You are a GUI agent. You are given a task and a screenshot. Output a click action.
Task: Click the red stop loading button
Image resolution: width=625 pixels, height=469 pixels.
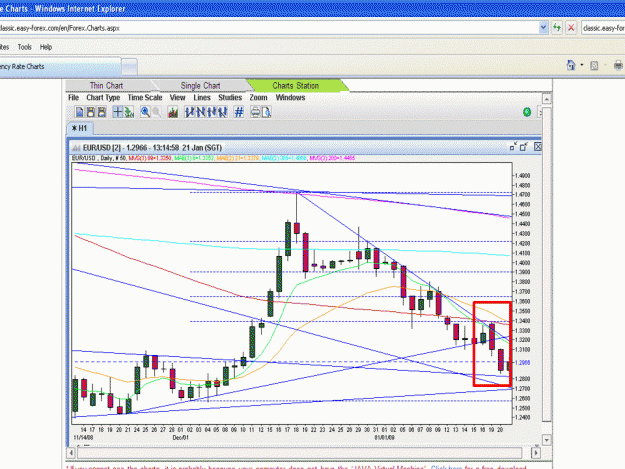pyautogui.click(x=571, y=27)
